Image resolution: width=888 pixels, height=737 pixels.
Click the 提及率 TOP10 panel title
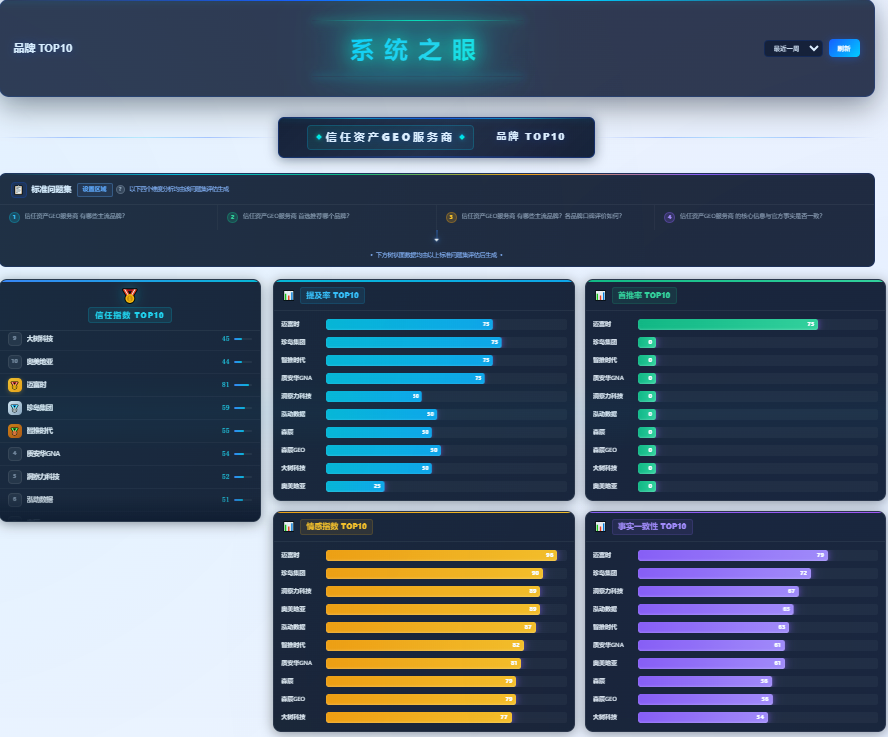tap(332, 295)
